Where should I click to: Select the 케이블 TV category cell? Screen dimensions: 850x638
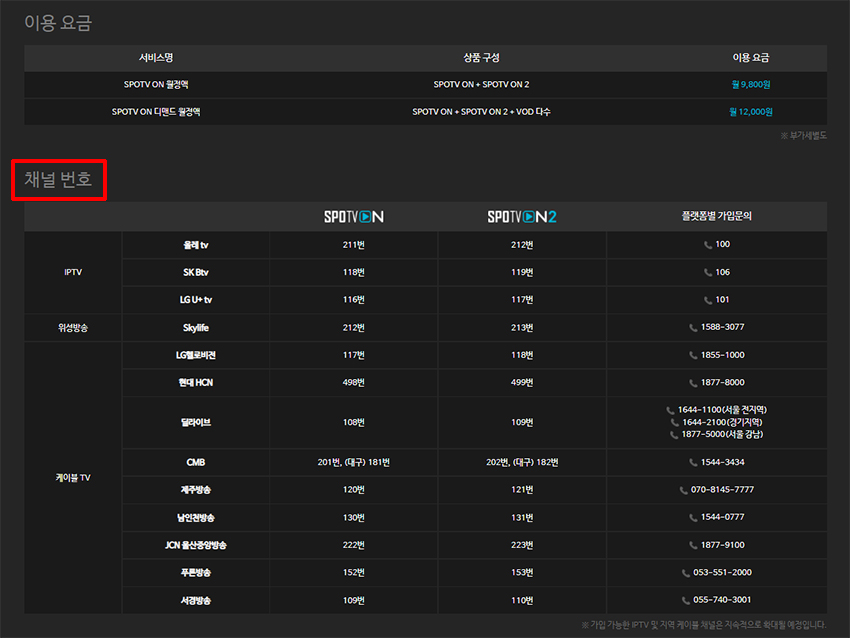point(73,478)
